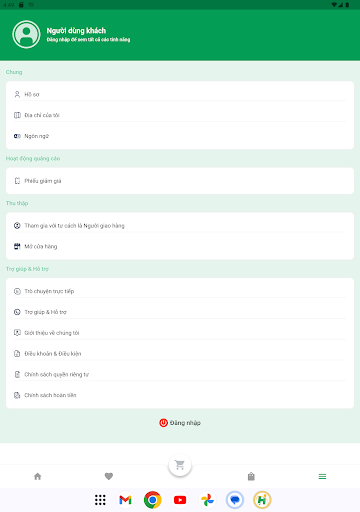Open the Hồ sơ profile entry

click(x=180, y=94)
